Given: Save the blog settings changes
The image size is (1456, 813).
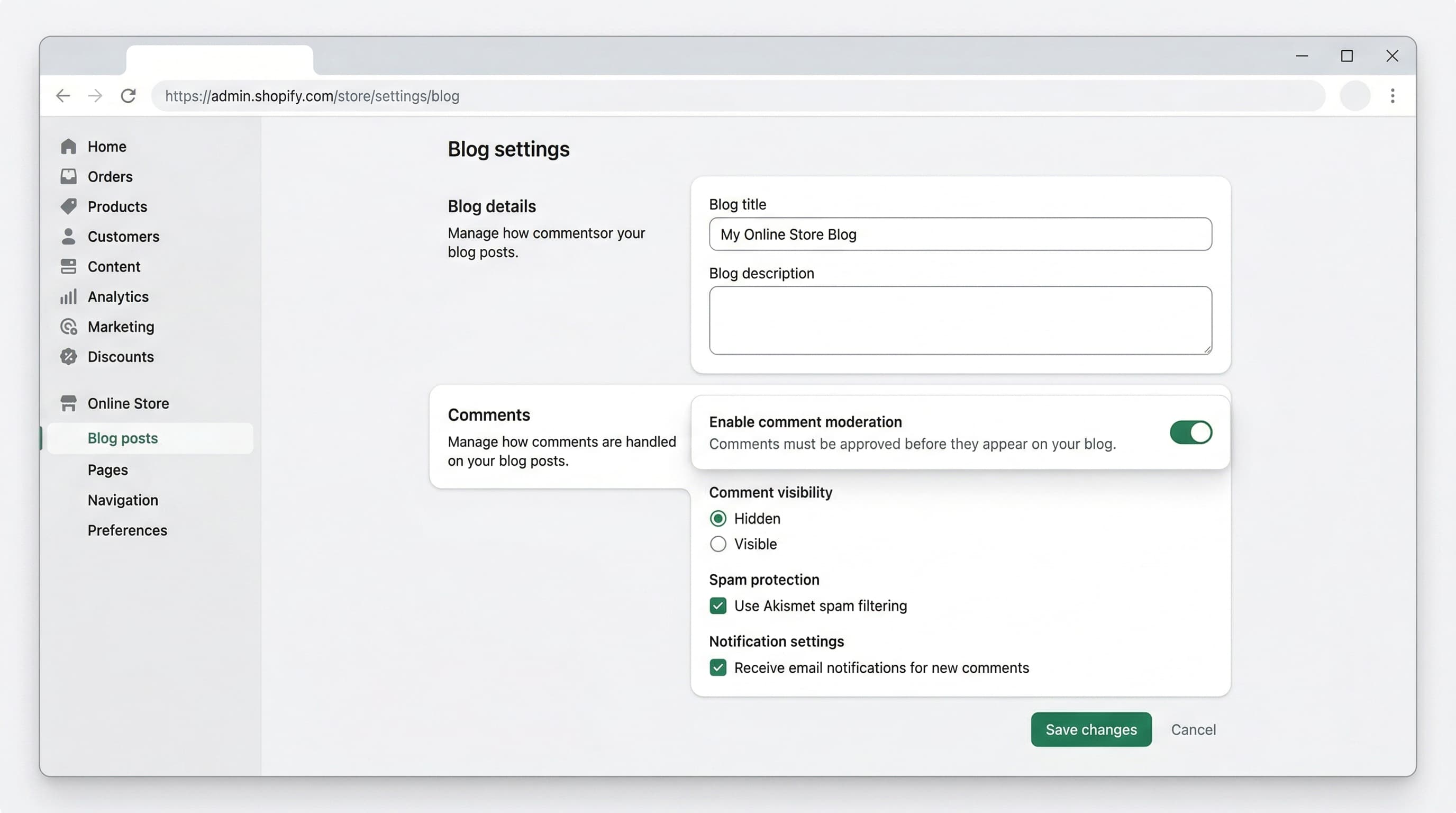Looking at the screenshot, I should click(1090, 729).
